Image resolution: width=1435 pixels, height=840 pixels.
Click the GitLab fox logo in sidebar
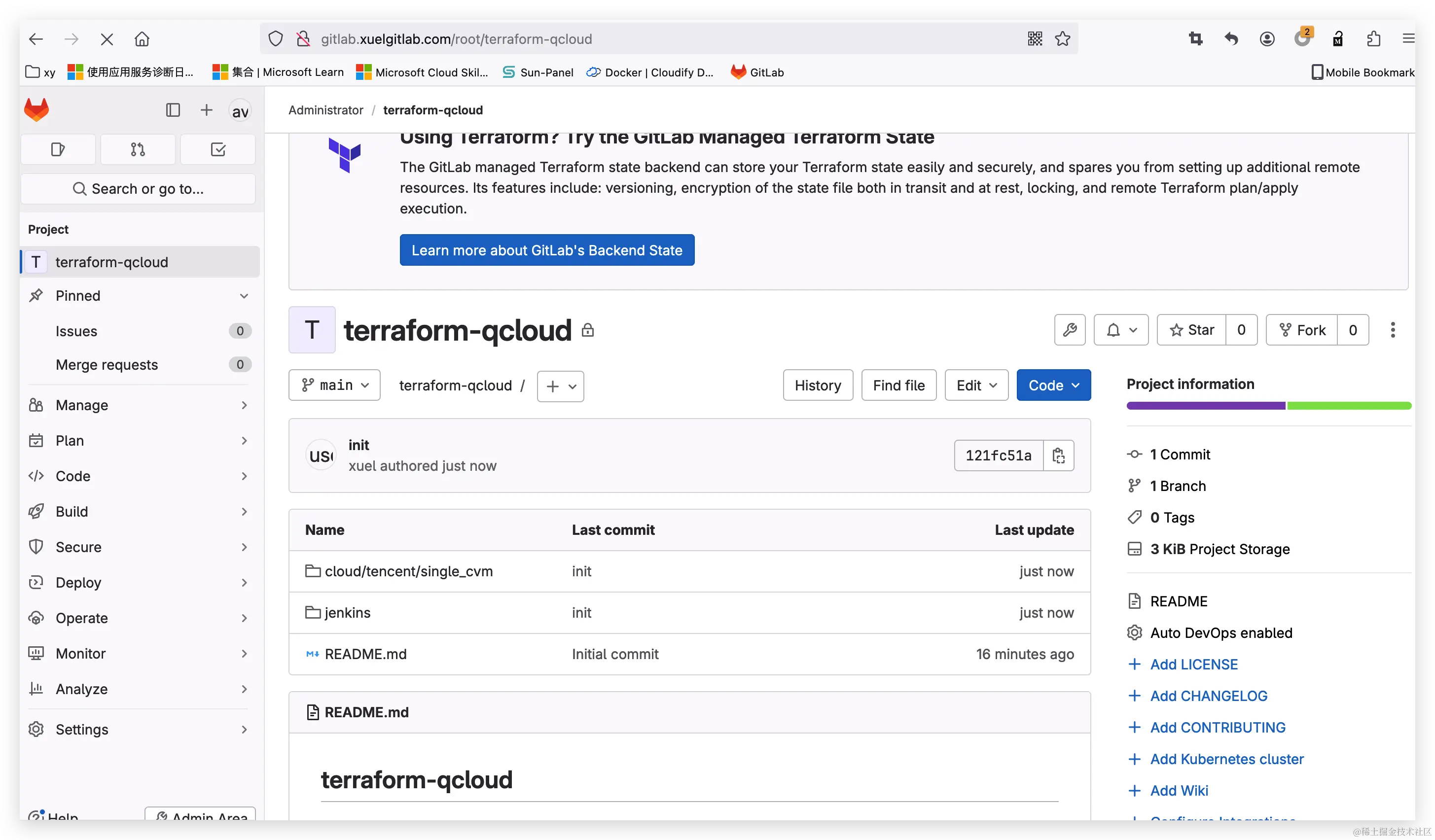36,110
